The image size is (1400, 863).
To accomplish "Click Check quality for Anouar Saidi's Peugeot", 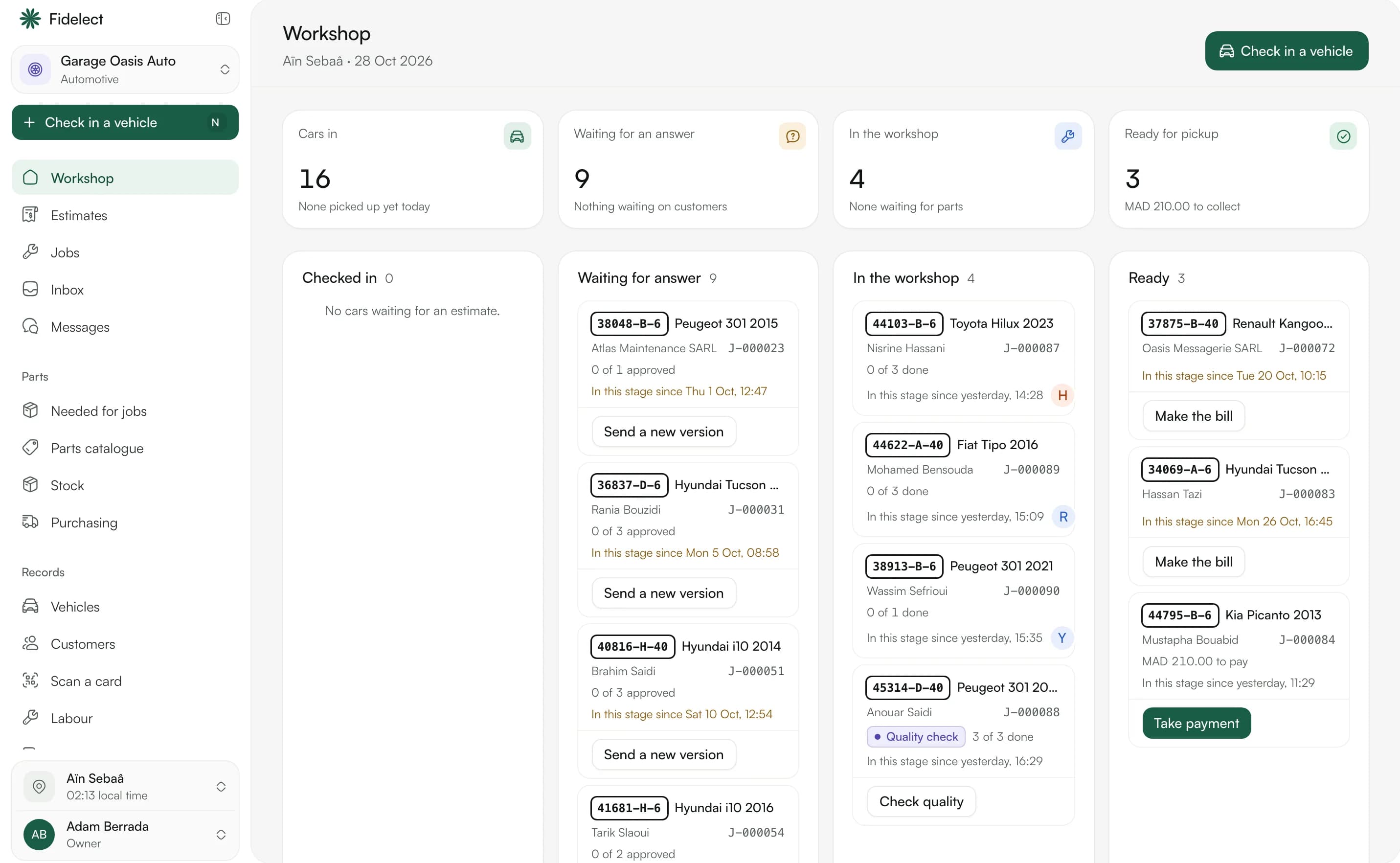I will point(921,801).
